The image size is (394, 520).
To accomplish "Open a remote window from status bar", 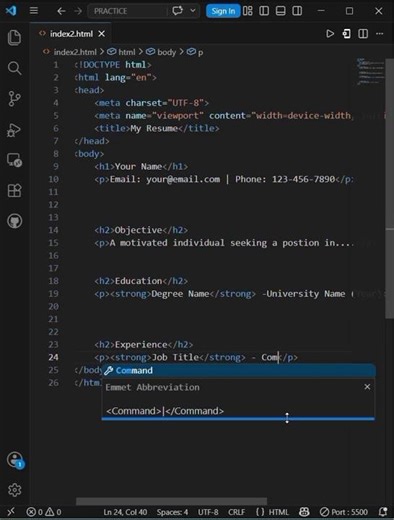I will (11, 512).
